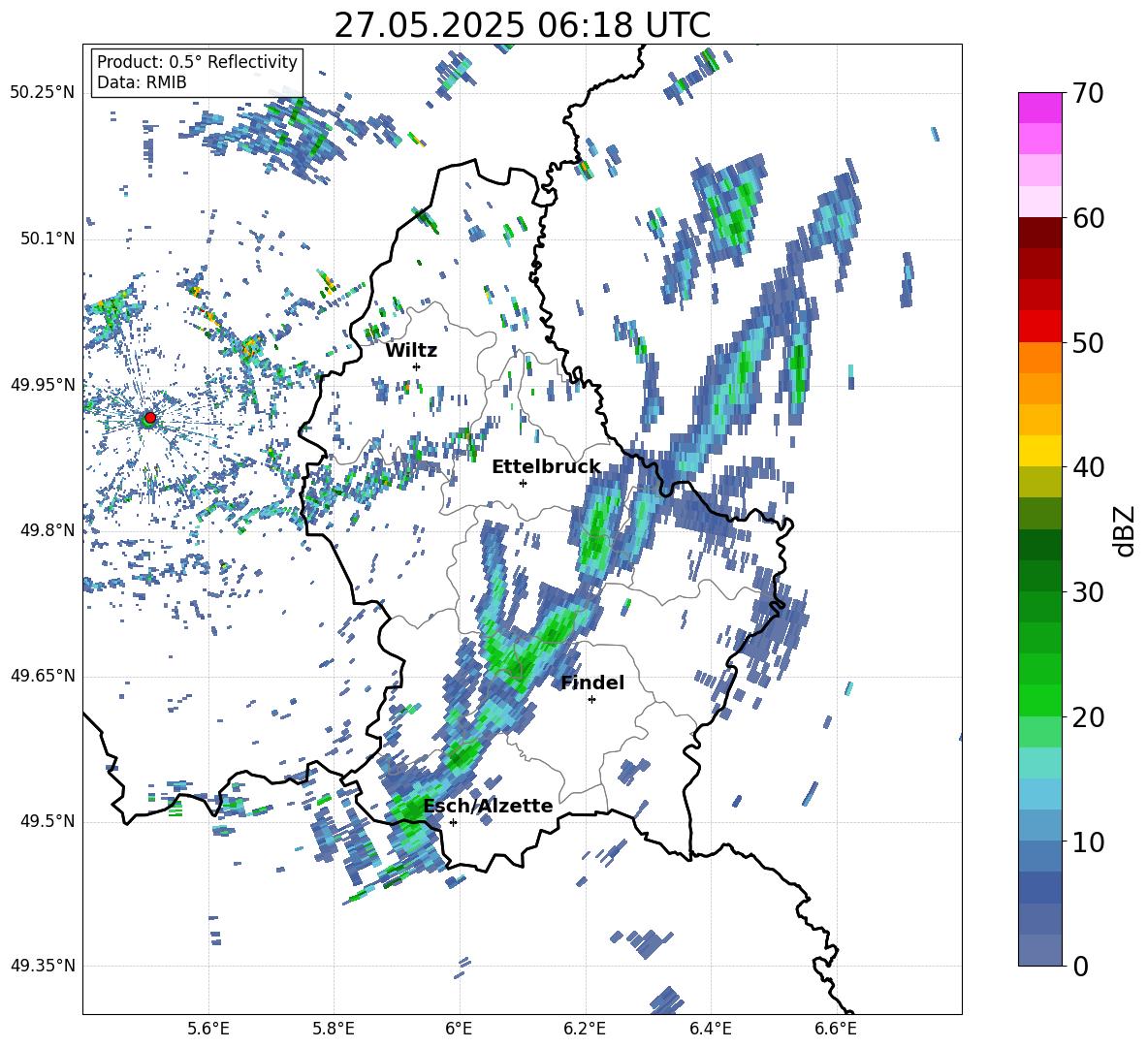1148x1048 pixels.
Task: Click the 49.5°N latitude tick label
Action: [47, 821]
